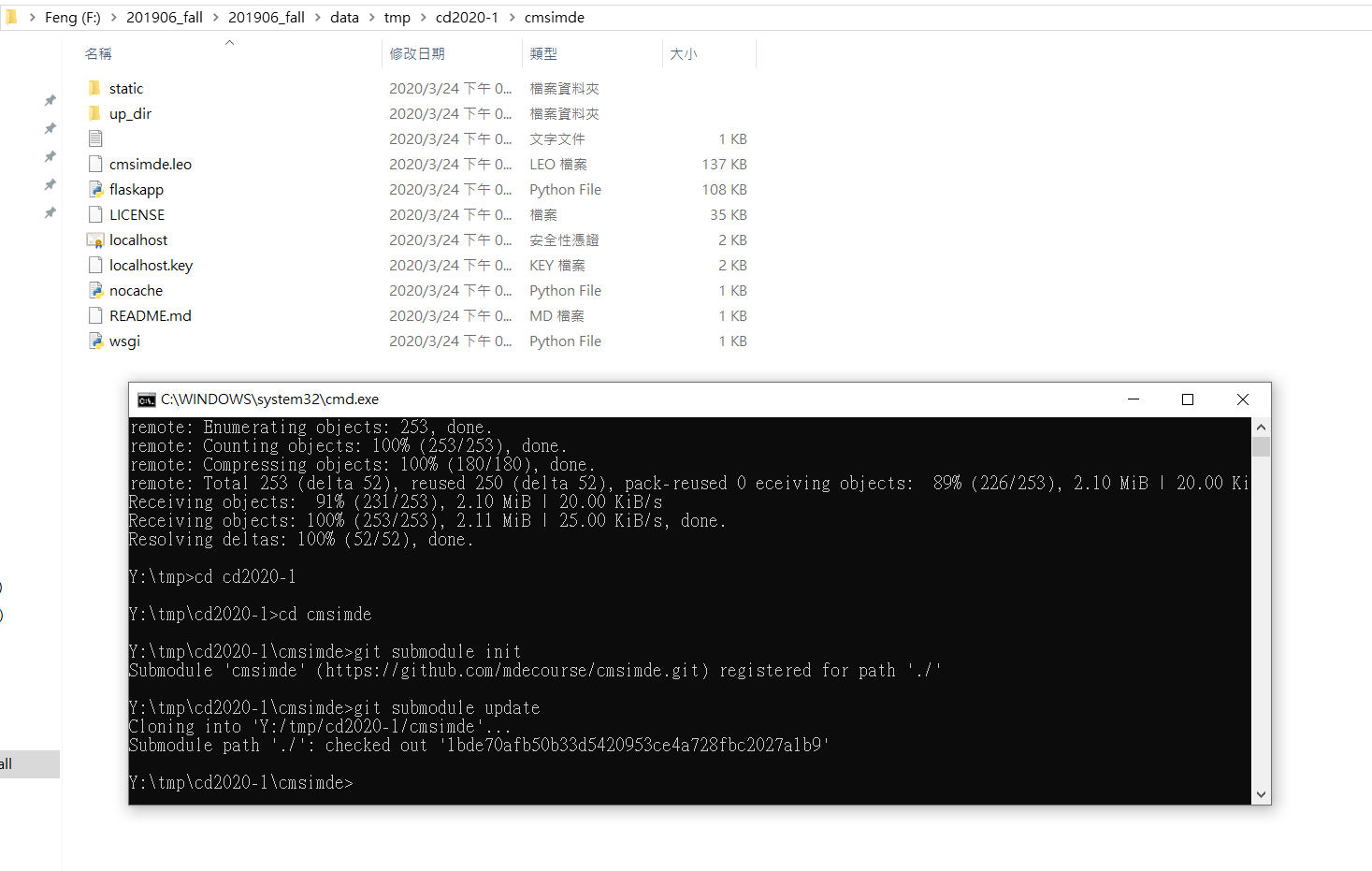Go to the data breadcrumb segment
Viewport: 1372px width, 871px height.
[x=344, y=18]
